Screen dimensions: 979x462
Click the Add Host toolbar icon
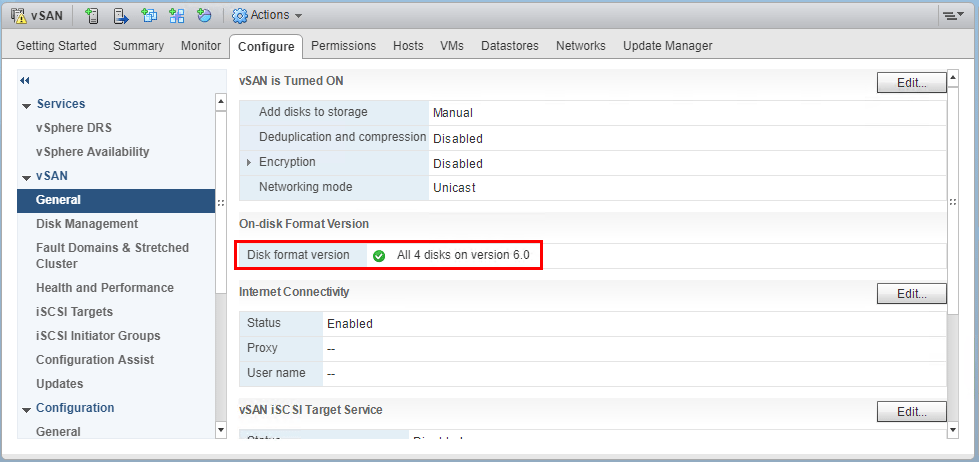pos(92,16)
